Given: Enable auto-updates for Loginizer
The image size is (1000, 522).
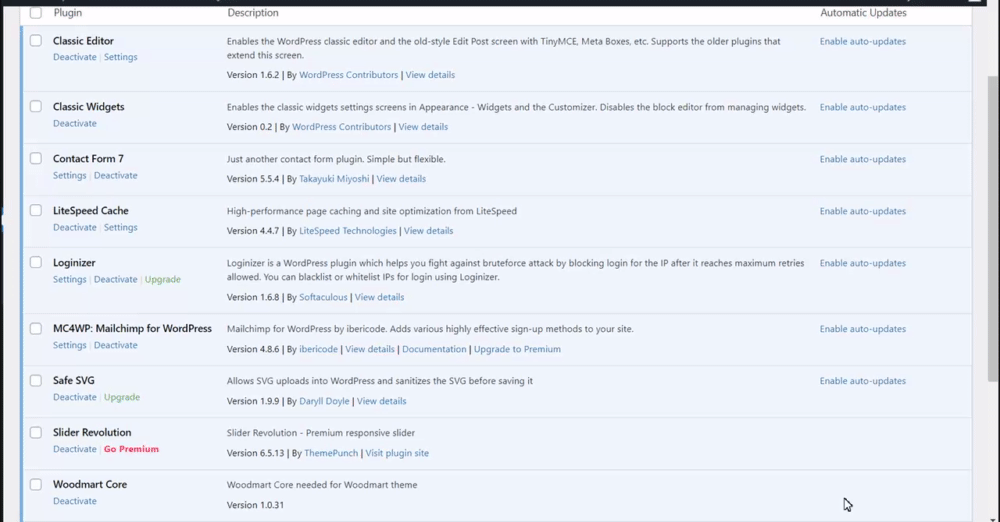Looking at the screenshot, I should (x=862, y=263).
